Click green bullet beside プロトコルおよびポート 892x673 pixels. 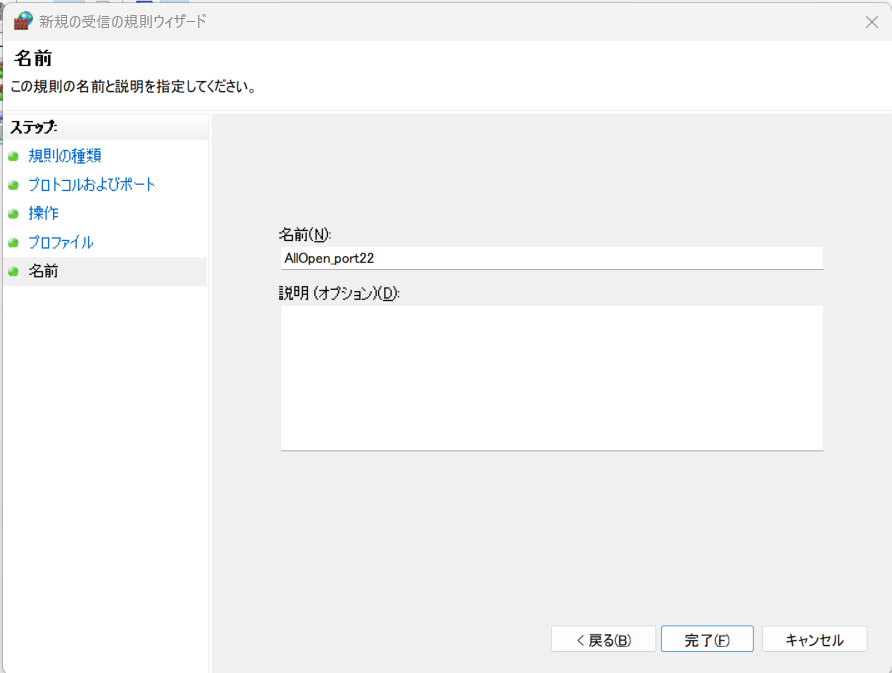pyautogui.click(x=13, y=186)
